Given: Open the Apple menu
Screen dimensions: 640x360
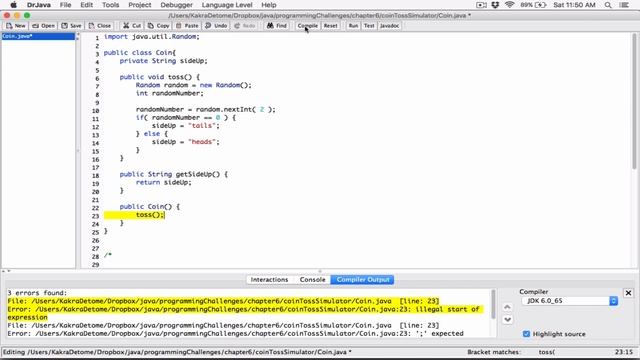Looking at the screenshot, I should 13,5.
